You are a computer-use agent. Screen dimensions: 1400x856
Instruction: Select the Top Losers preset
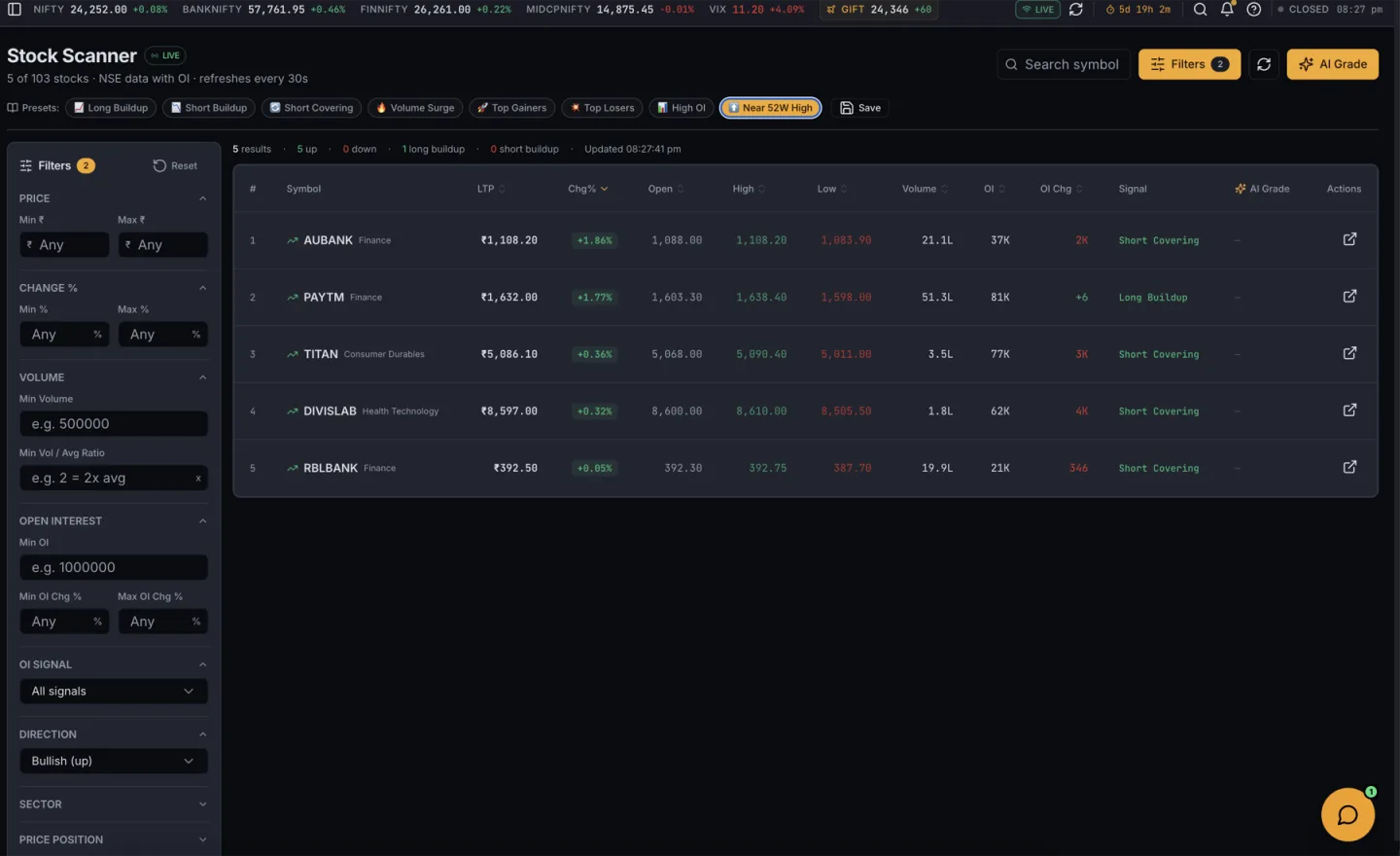click(602, 108)
